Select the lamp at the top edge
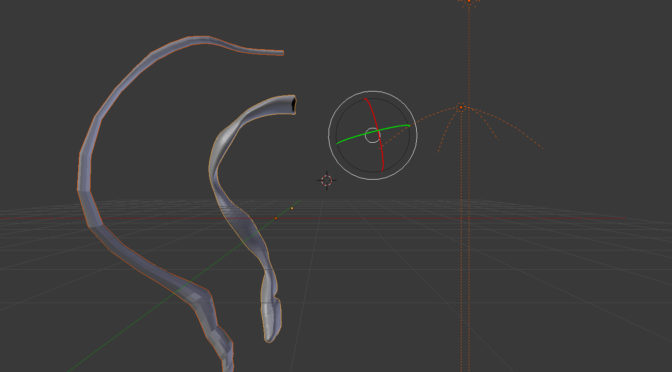This screenshot has width=672, height=372. pos(469,2)
